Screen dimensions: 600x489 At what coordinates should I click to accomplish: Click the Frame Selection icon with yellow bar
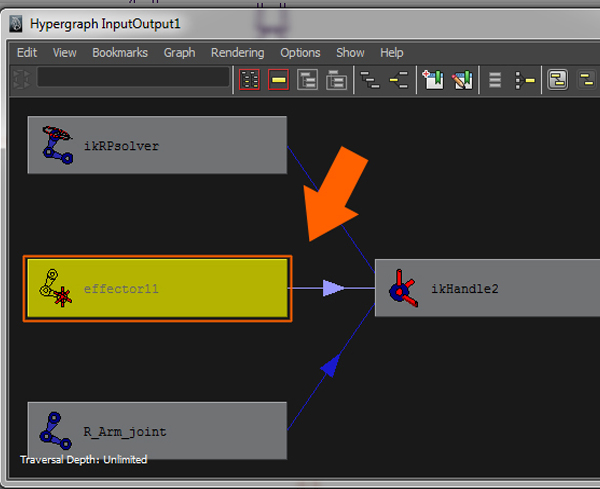coord(278,80)
